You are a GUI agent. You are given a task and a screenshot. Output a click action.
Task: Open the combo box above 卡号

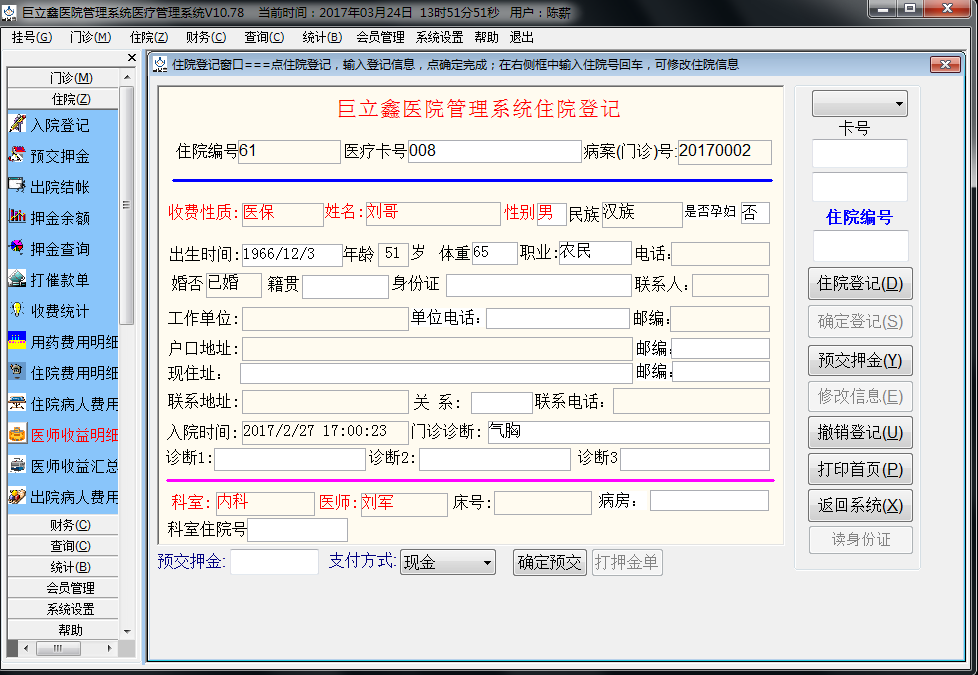859,104
